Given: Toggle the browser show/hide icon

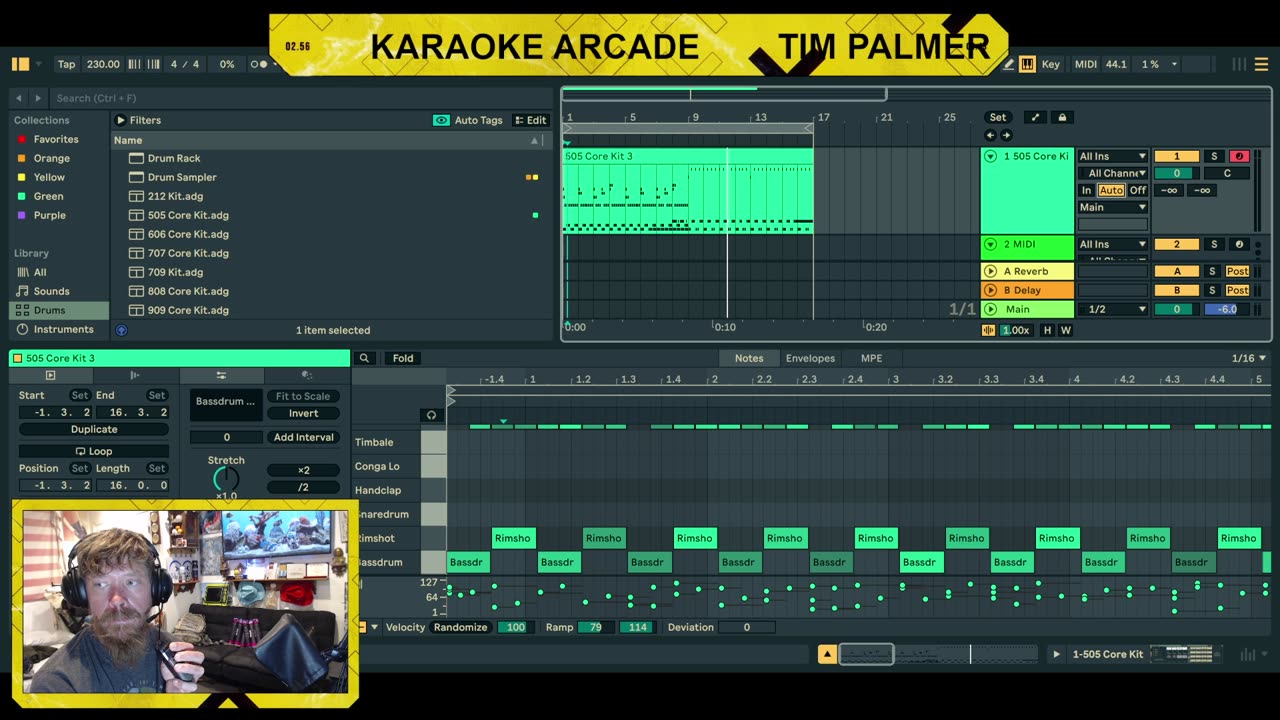Looking at the screenshot, I should point(20,64).
